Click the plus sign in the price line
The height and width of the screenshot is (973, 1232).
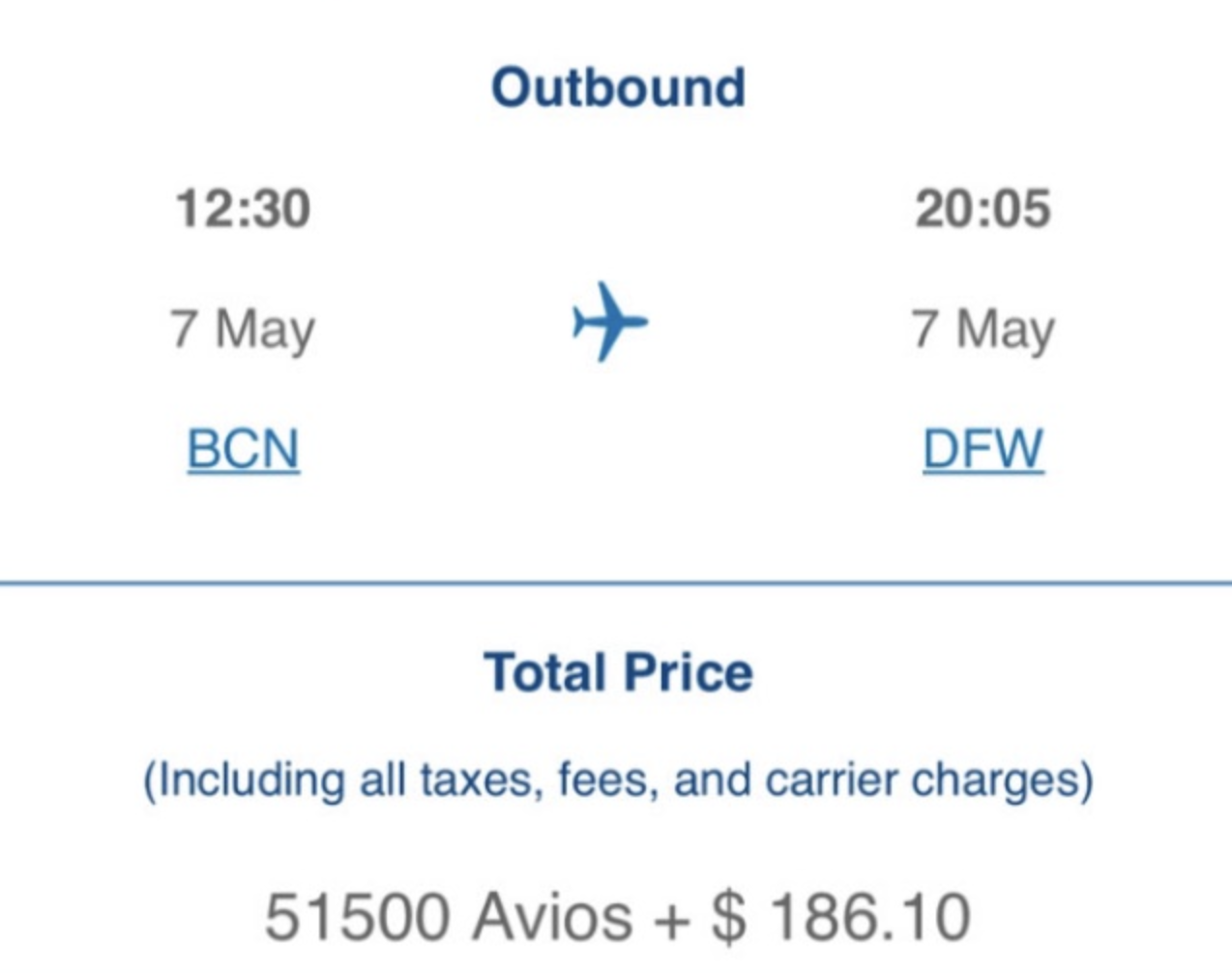pos(671,916)
